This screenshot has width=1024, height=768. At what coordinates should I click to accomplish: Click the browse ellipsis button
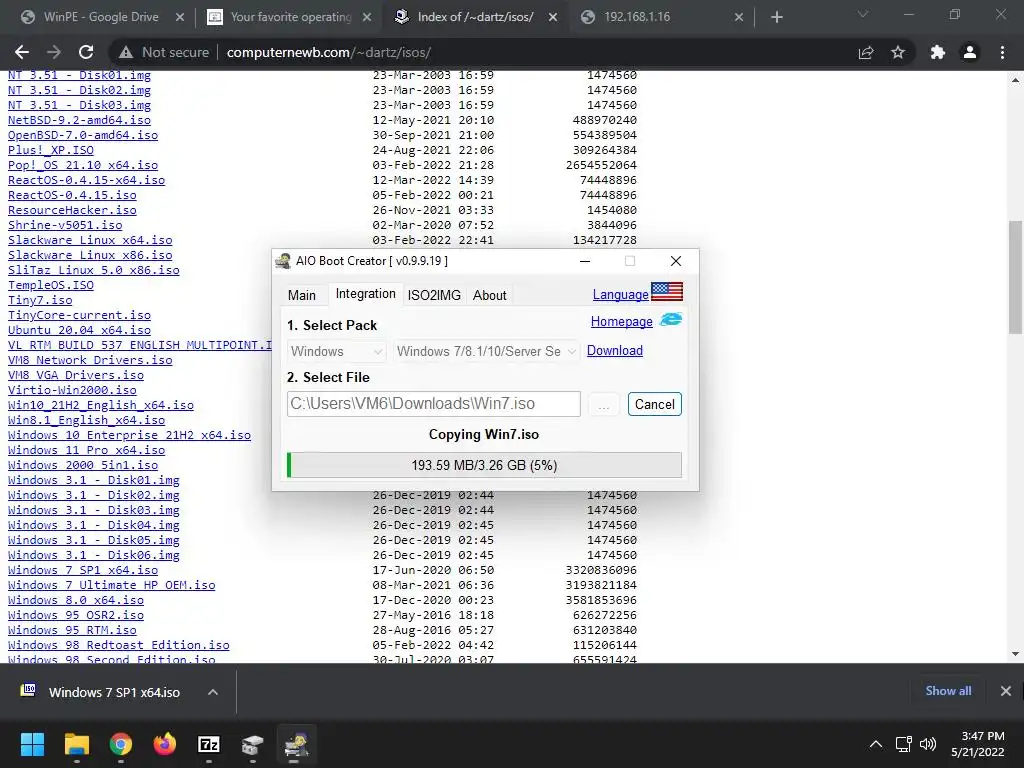604,405
